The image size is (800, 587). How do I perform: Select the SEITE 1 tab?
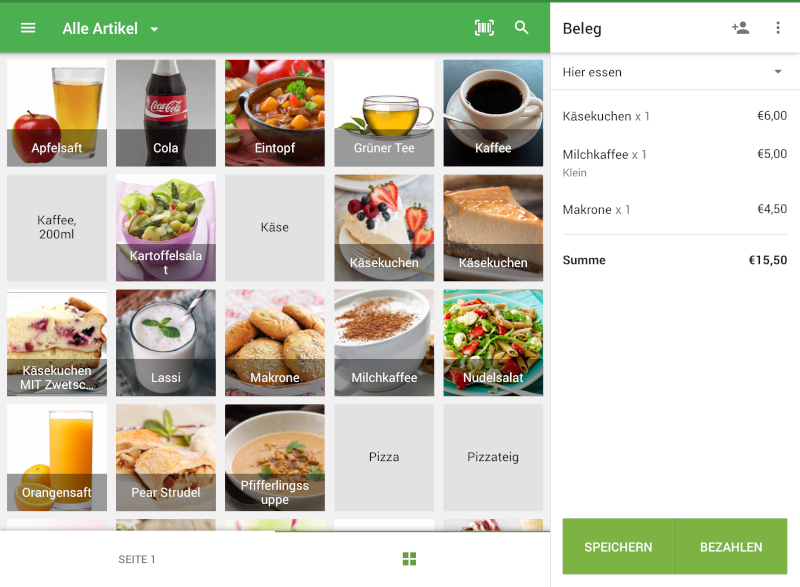pyautogui.click(x=137, y=559)
